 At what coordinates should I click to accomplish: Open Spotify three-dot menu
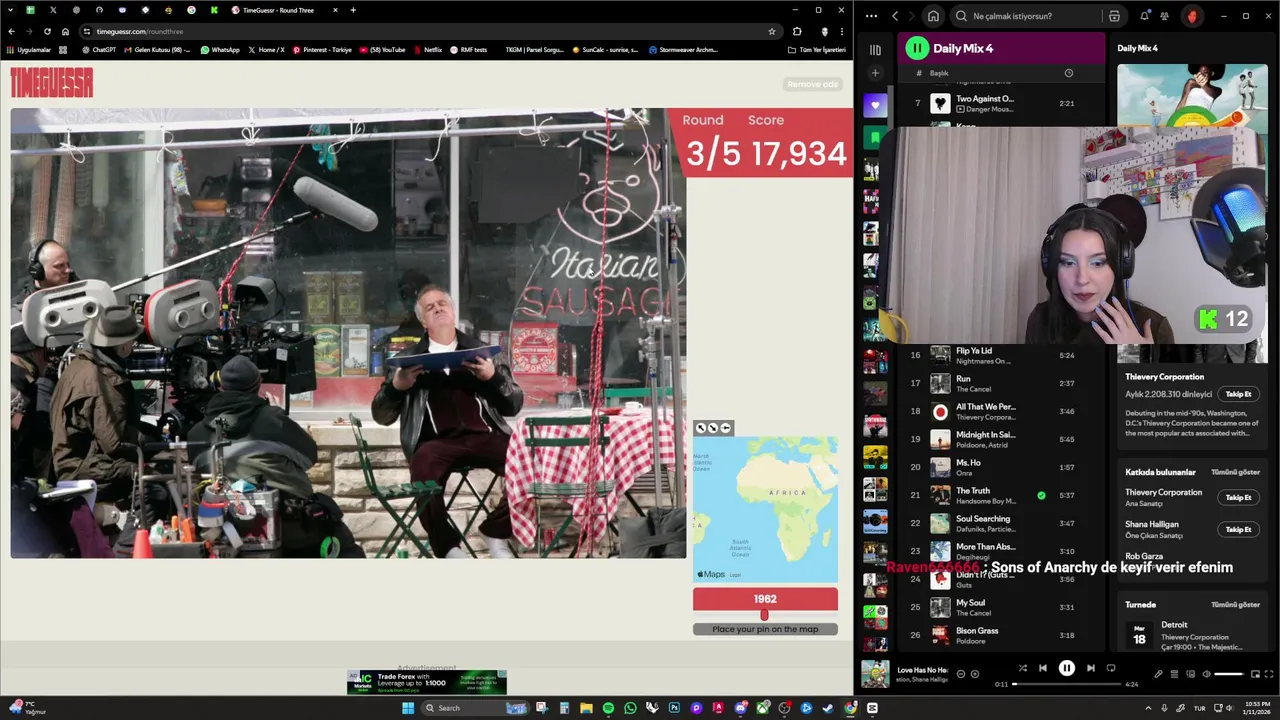(x=871, y=16)
